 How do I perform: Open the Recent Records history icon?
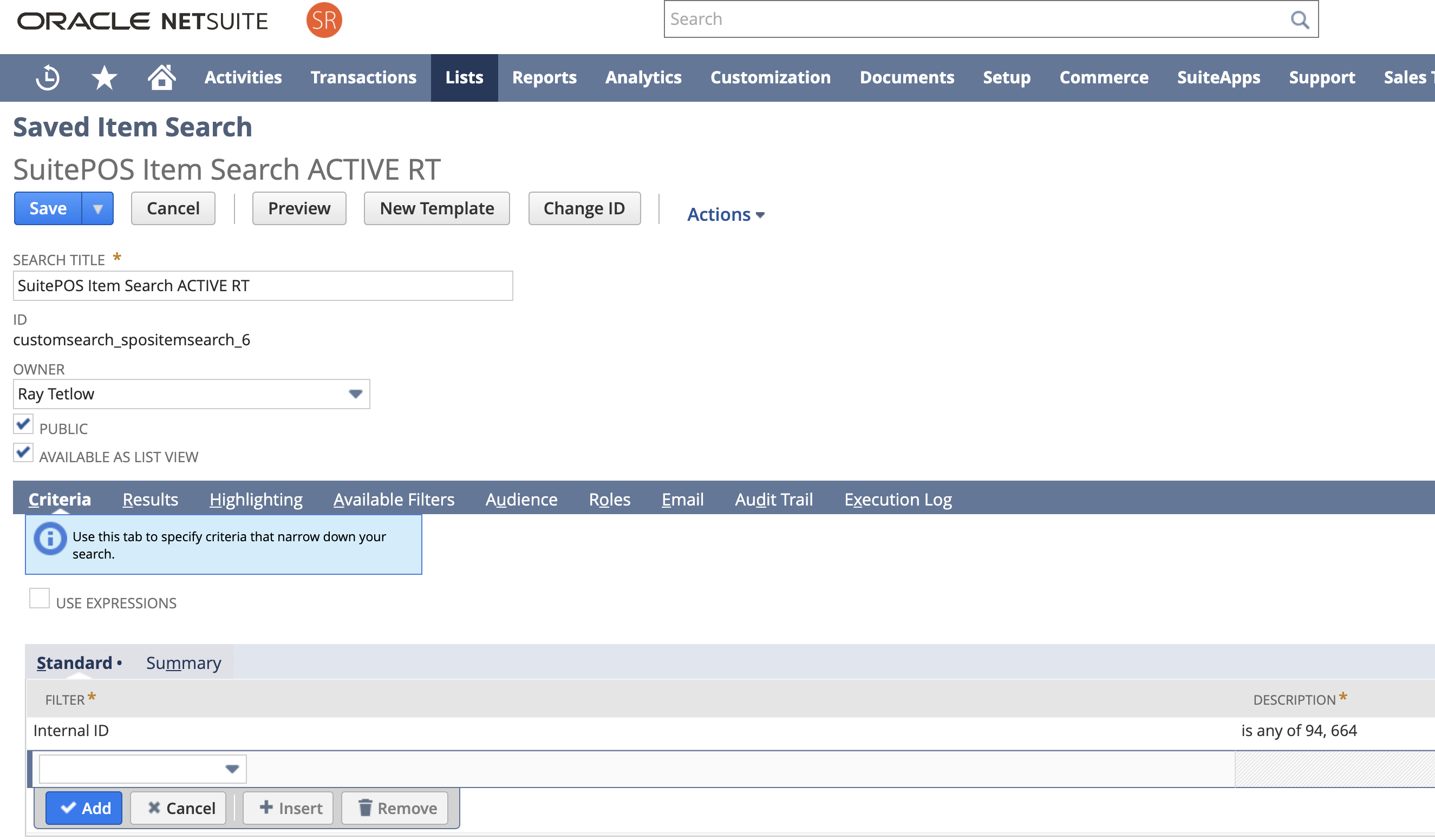pos(48,77)
